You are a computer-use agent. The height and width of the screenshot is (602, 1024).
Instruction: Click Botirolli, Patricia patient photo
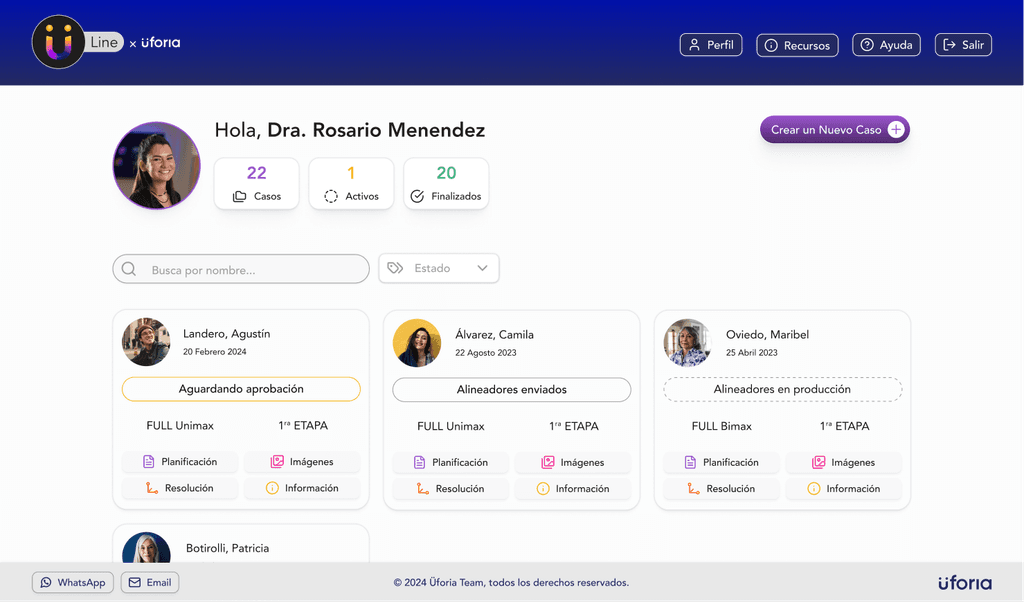(x=146, y=548)
